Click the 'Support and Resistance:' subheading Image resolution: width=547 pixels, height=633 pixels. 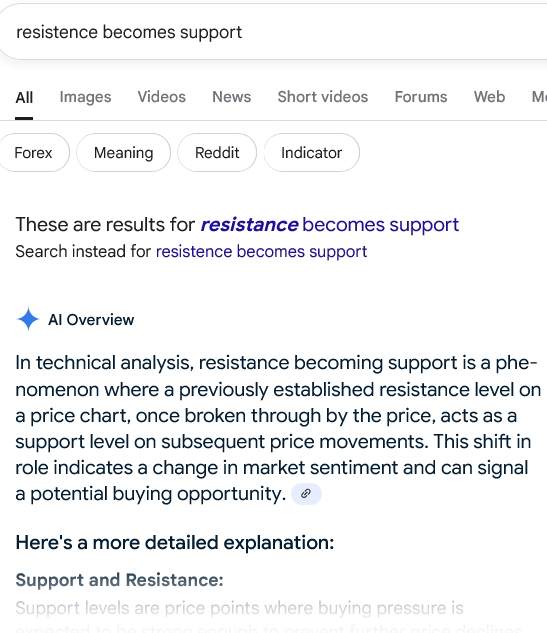pyautogui.click(x=119, y=580)
